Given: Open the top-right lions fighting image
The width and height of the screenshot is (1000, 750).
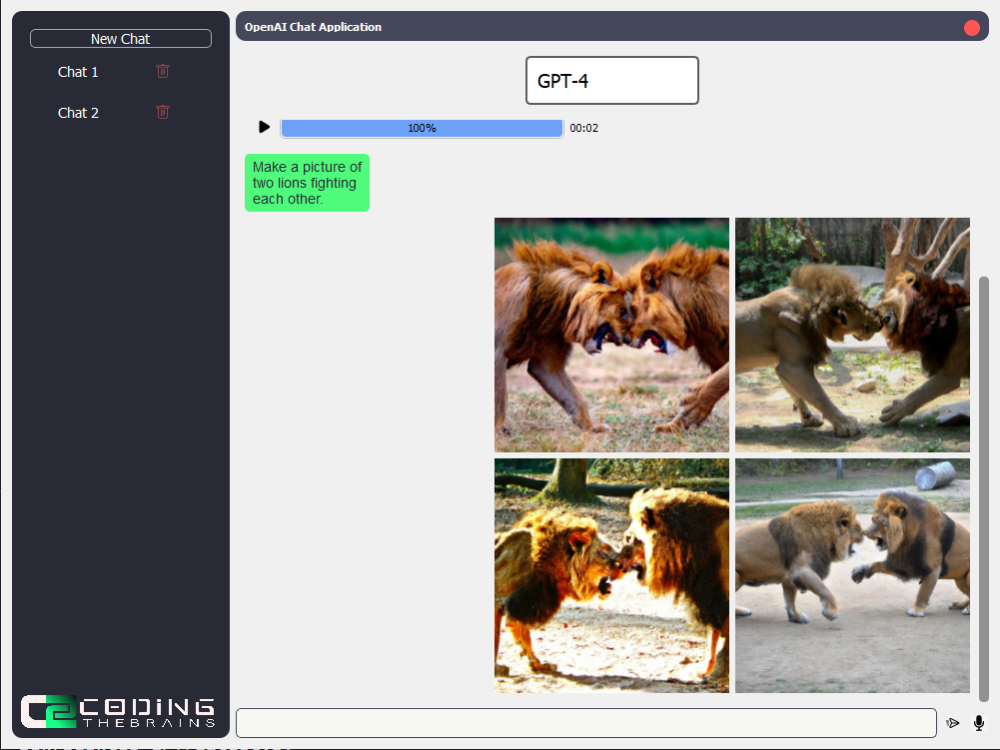Looking at the screenshot, I should 851,334.
